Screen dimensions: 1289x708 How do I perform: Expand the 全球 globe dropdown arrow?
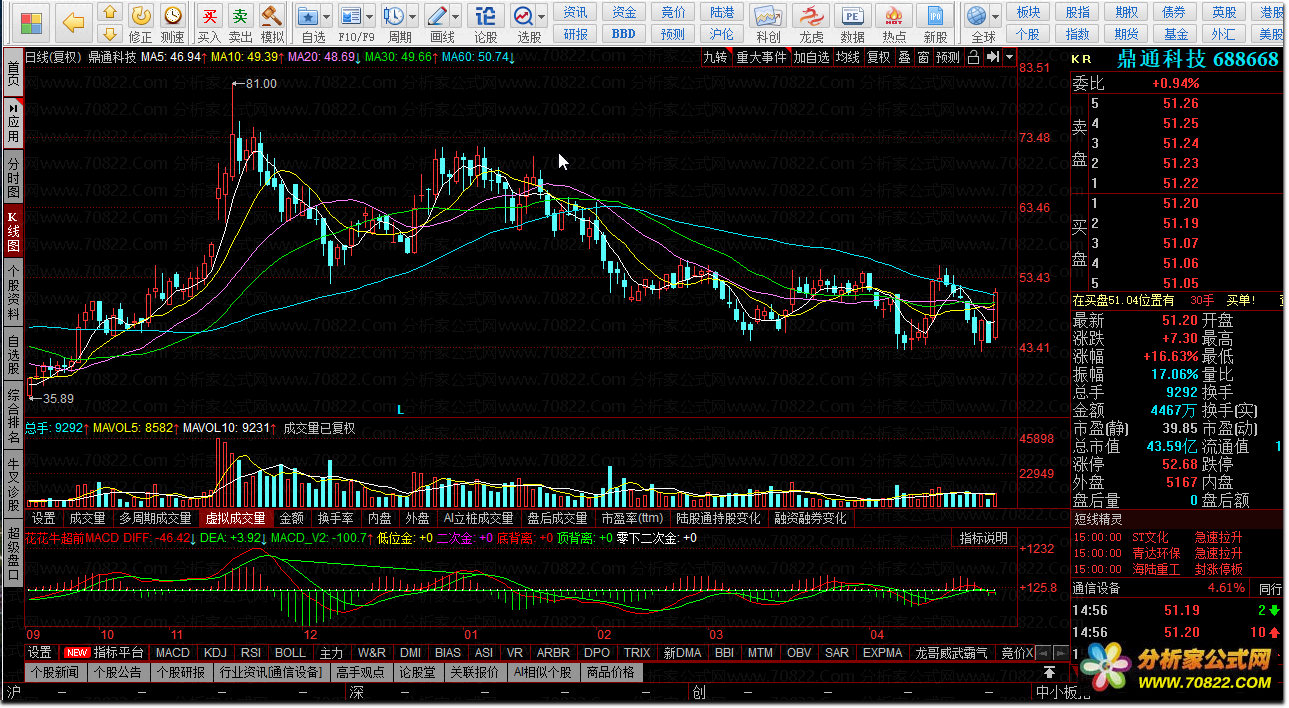(996, 17)
